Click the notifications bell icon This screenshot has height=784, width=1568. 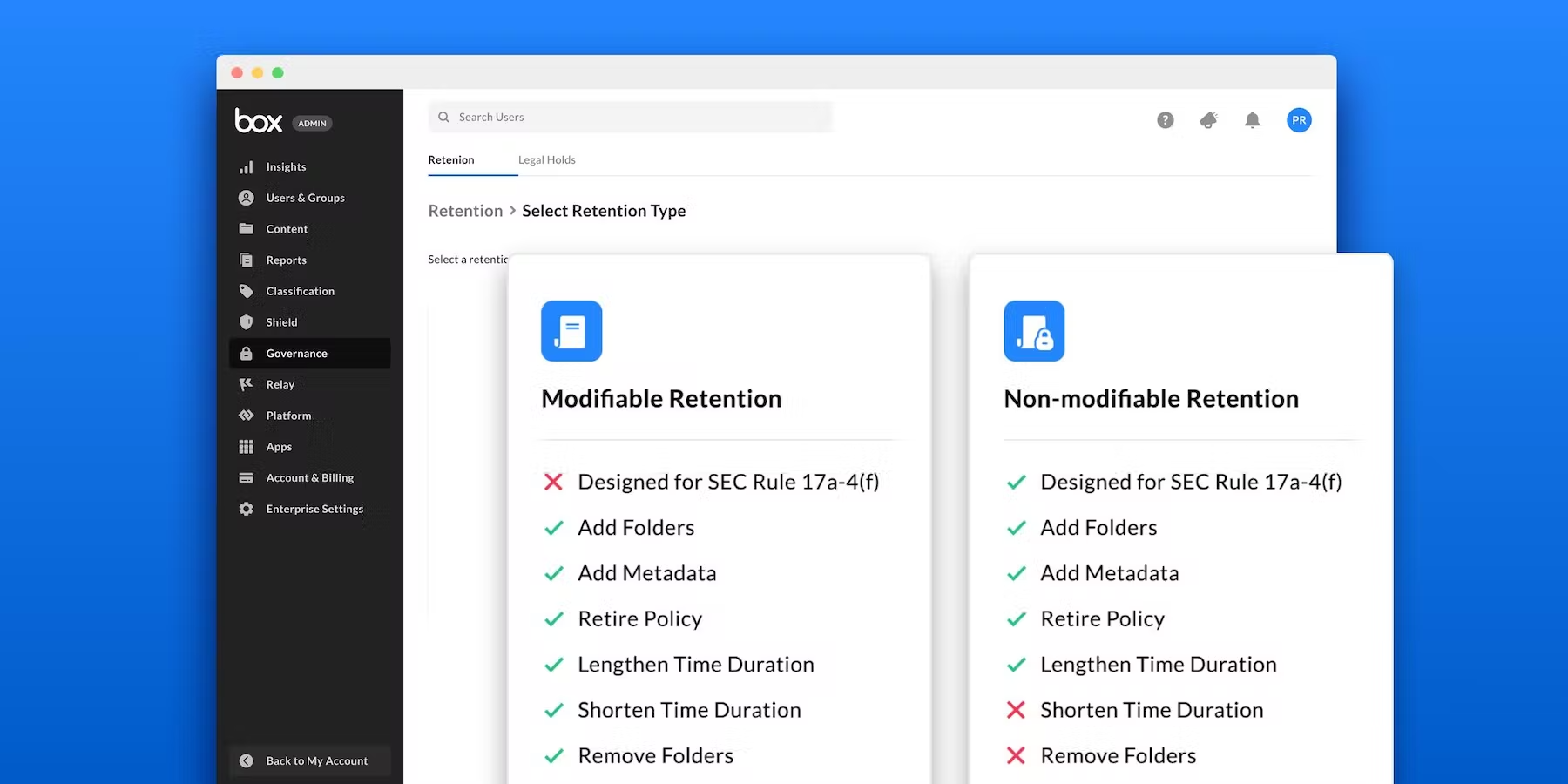(1252, 120)
